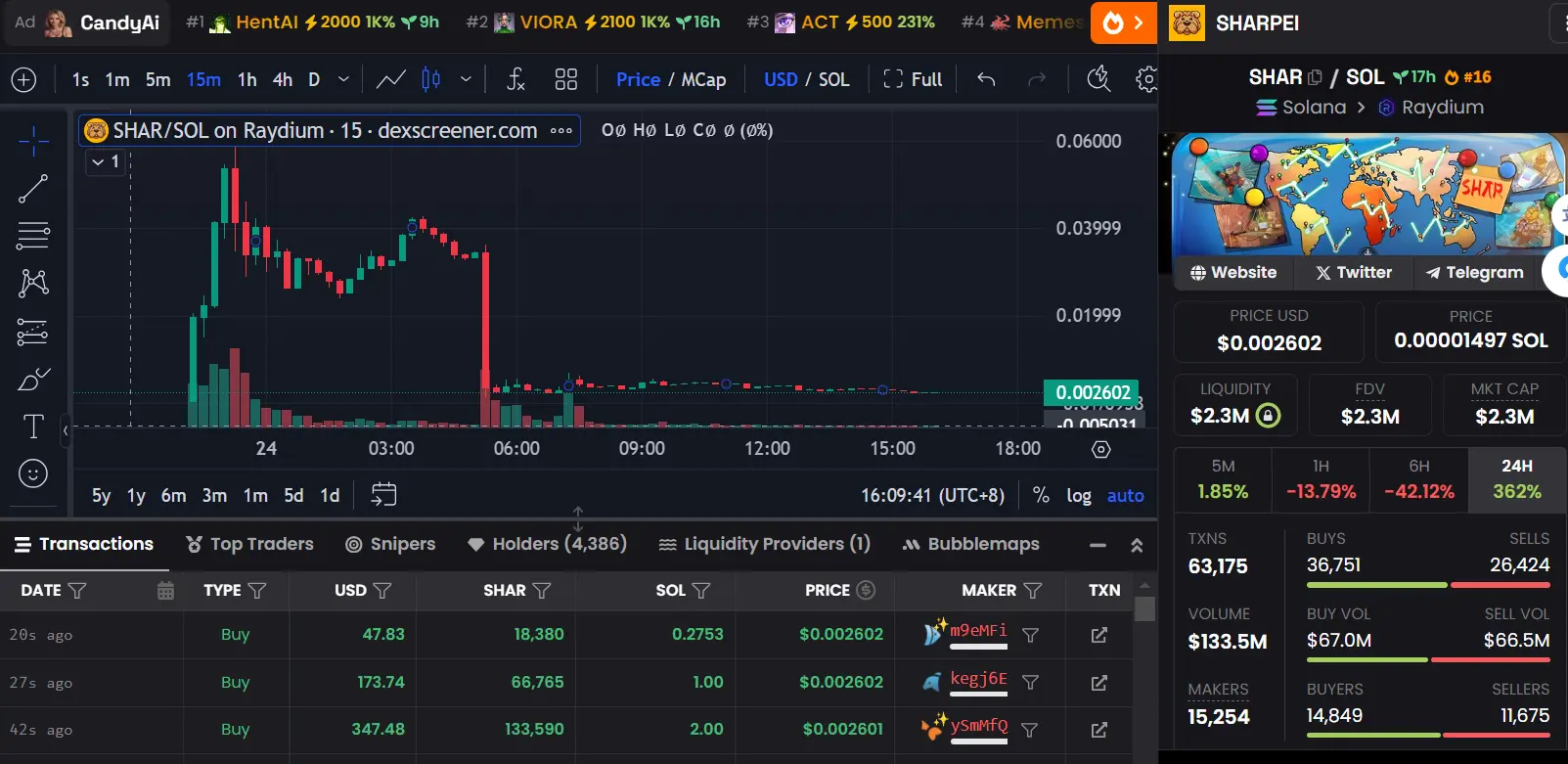Toggle auto scale on chart
1568x764 pixels.
pyautogui.click(x=1125, y=495)
